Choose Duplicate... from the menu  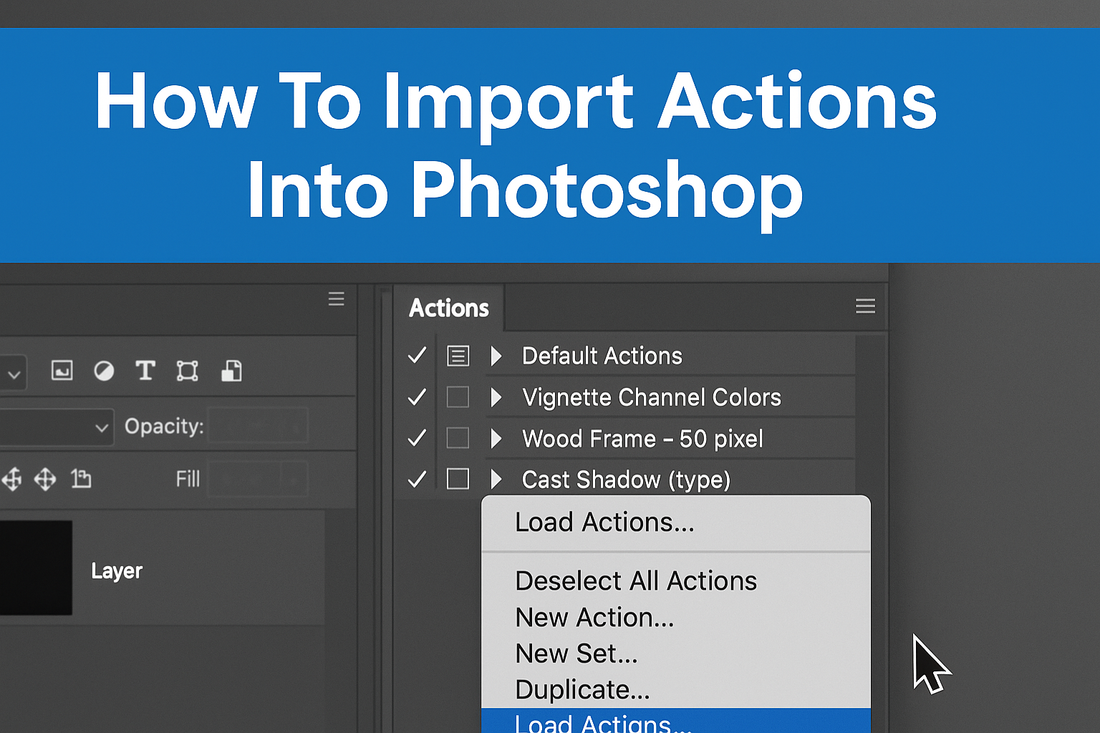pyautogui.click(x=582, y=690)
